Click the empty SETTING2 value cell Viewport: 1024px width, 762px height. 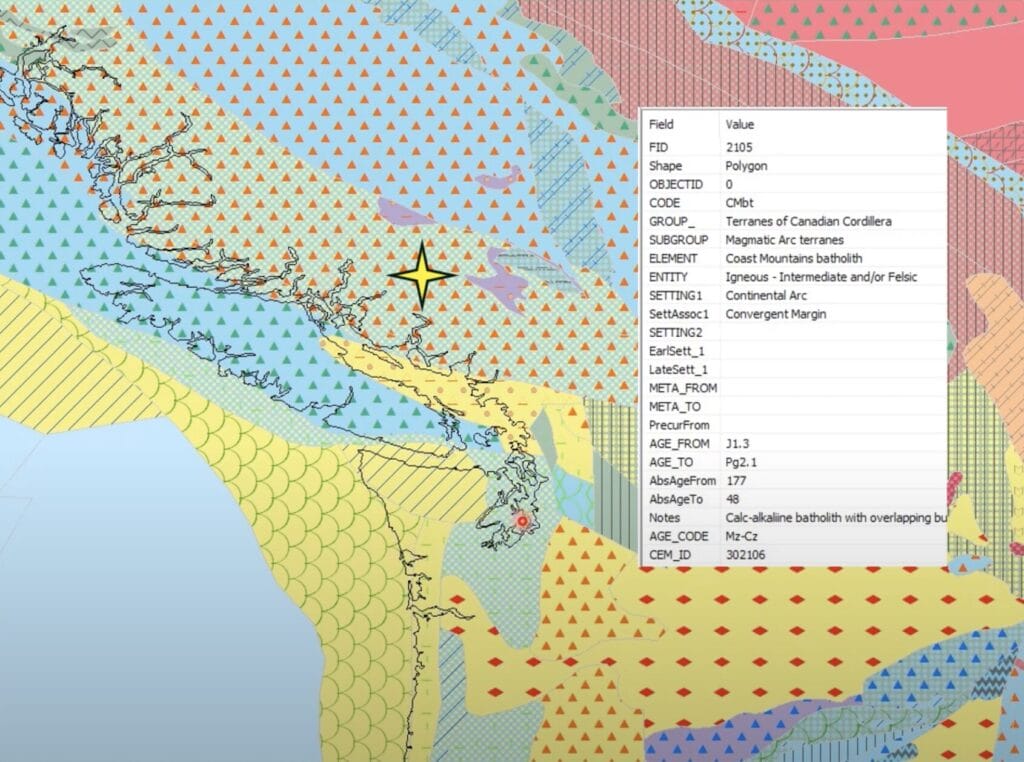tap(830, 332)
